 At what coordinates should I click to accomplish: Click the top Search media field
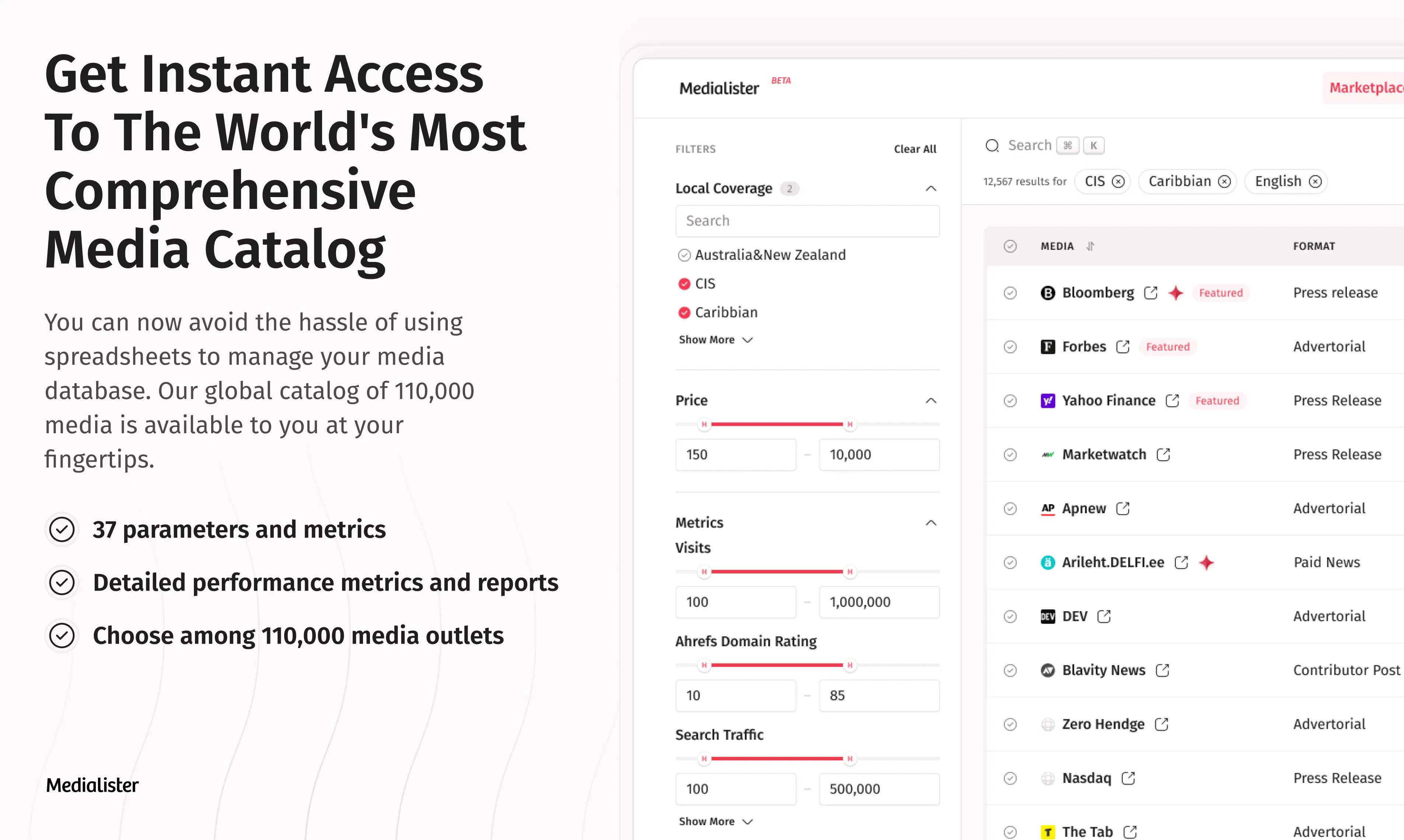tap(1044, 146)
